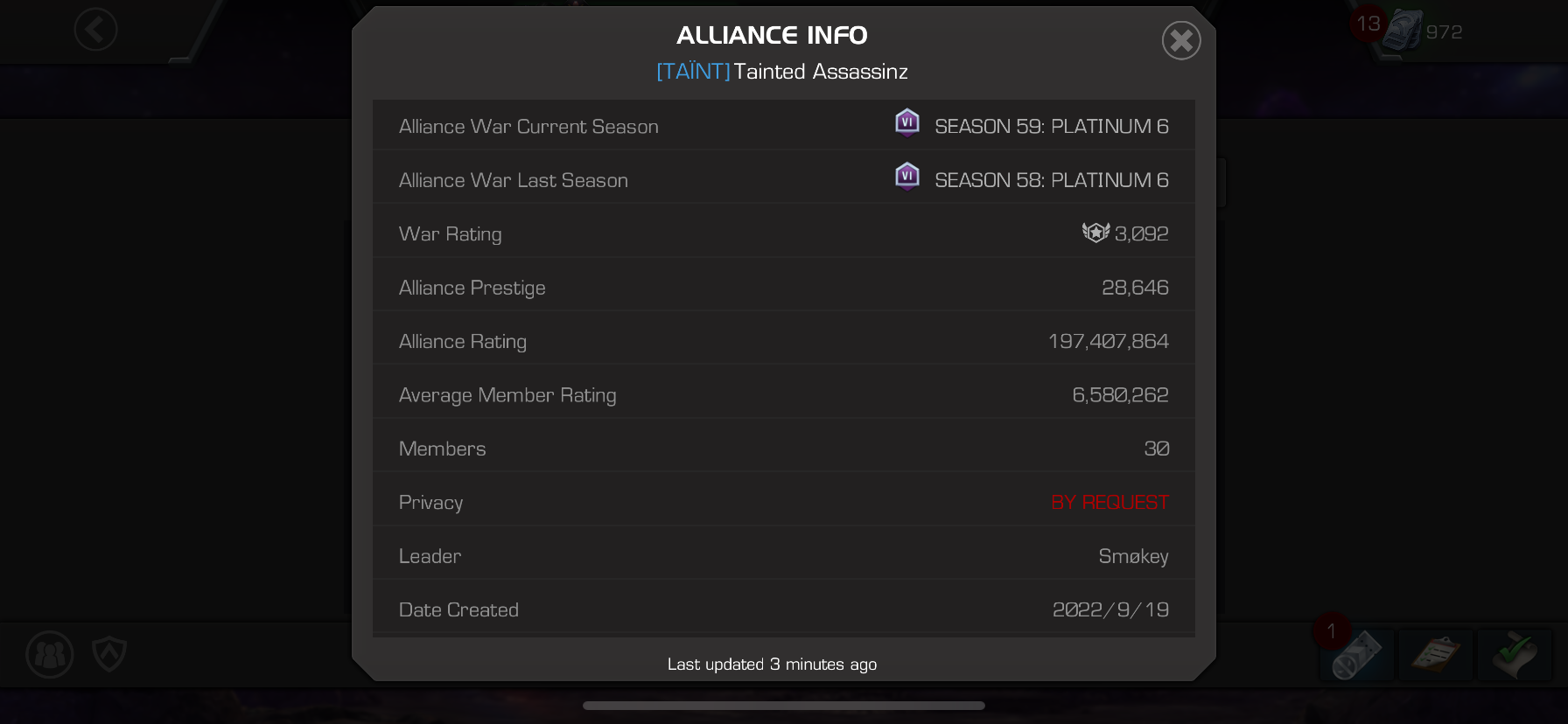Image resolution: width=1568 pixels, height=724 pixels.
Task: Select the Alliance War Current Season row
Action: click(x=784, y=126)
